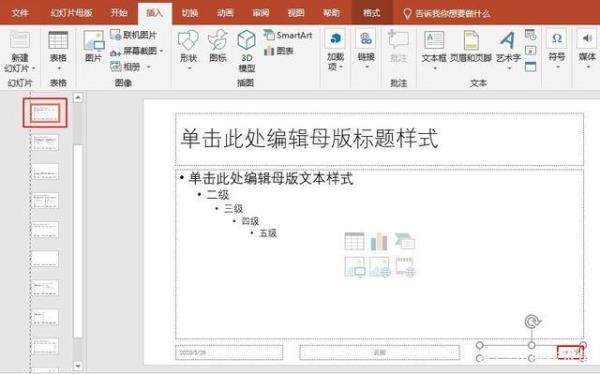Click the 四级 bullet text
Screen dimensions: 600x374
click(x=250, y=221)
